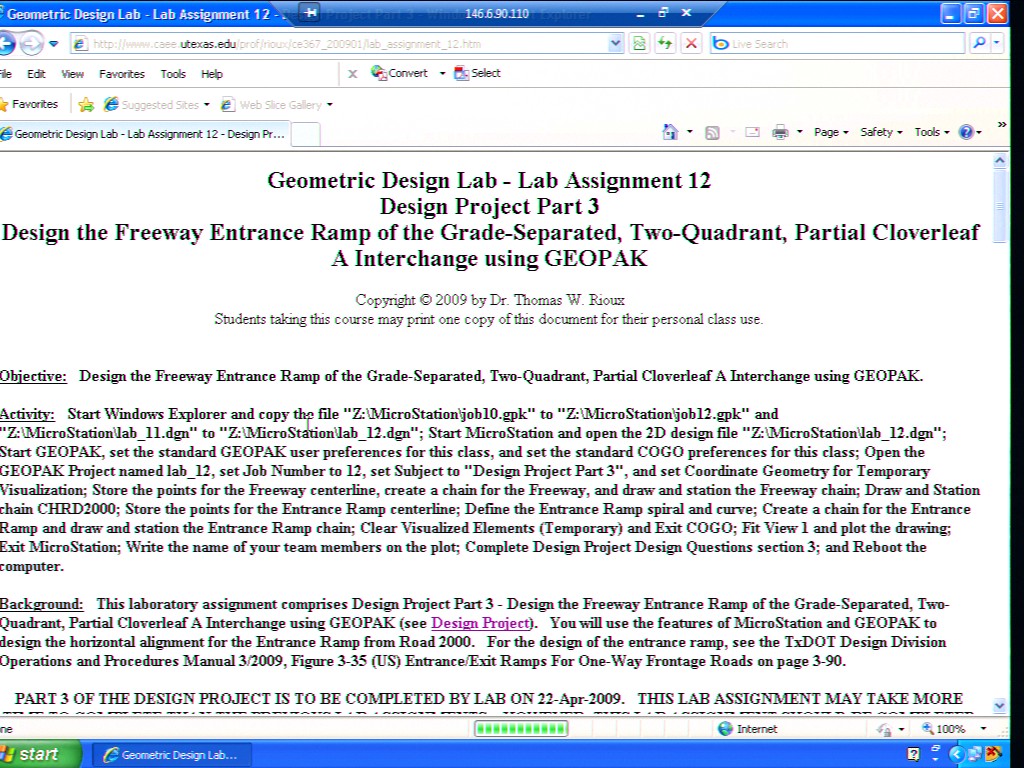This screenshot has width=1024, height=768.
Task: Click the remote session minimize icon
Action: point(640,13)
